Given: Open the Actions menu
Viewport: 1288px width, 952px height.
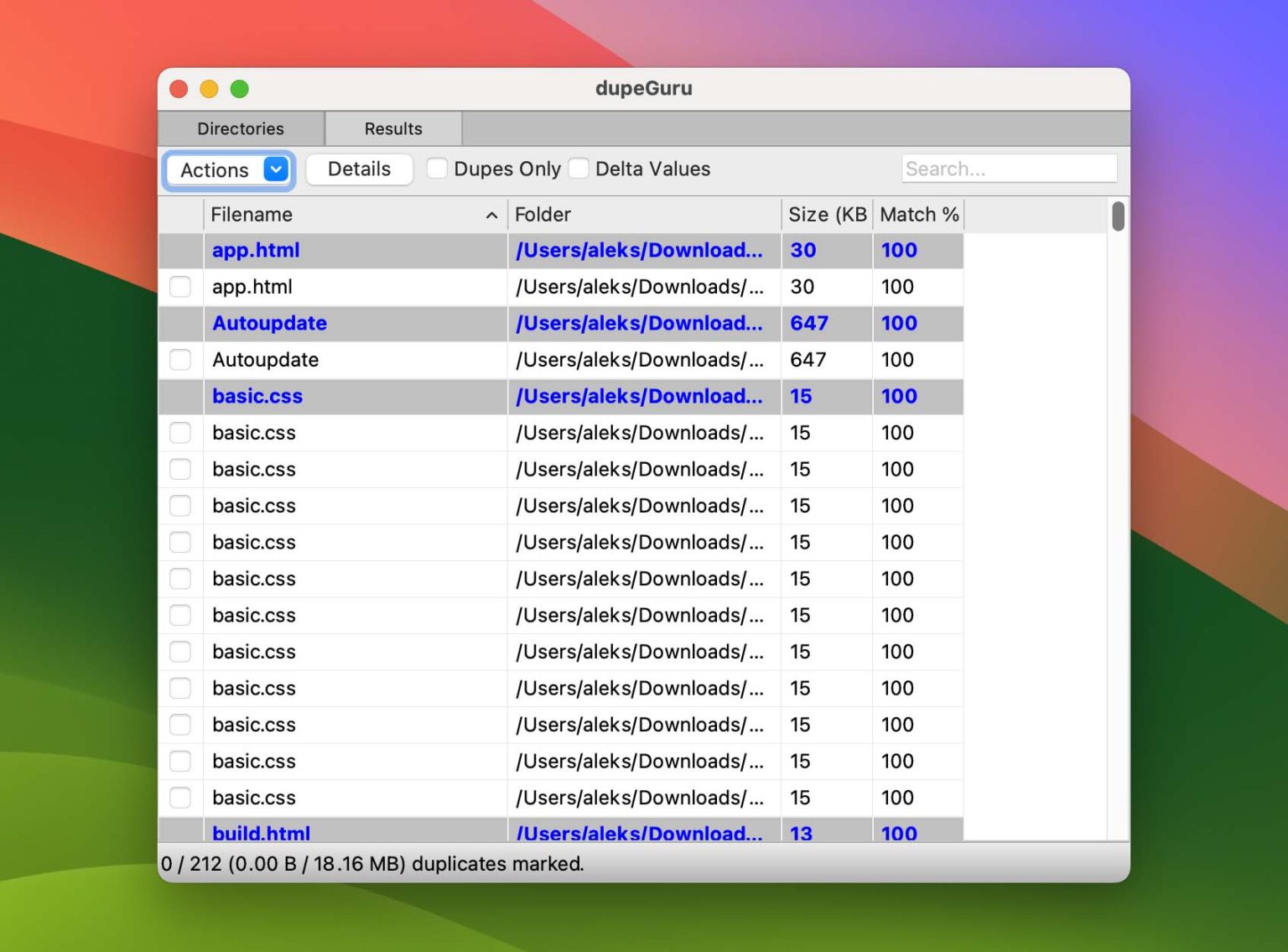Looking at the screenshot, I should pyautogui.click(x=216, y=169).
